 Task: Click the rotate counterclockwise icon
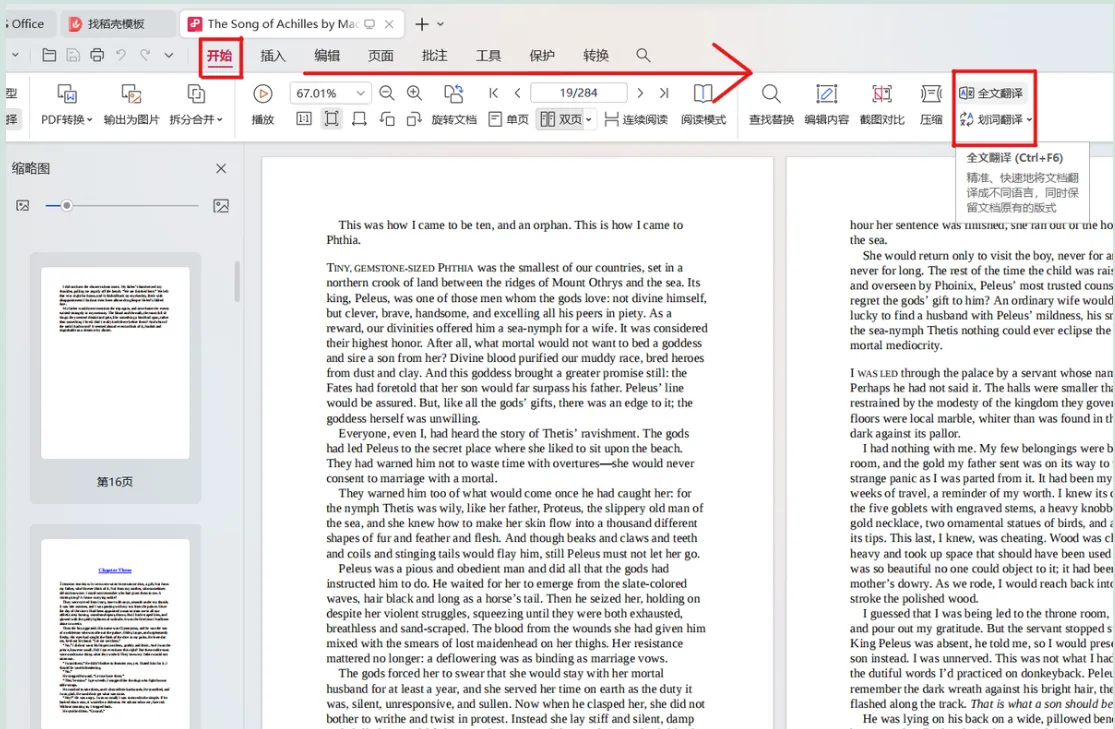[387, 119]
